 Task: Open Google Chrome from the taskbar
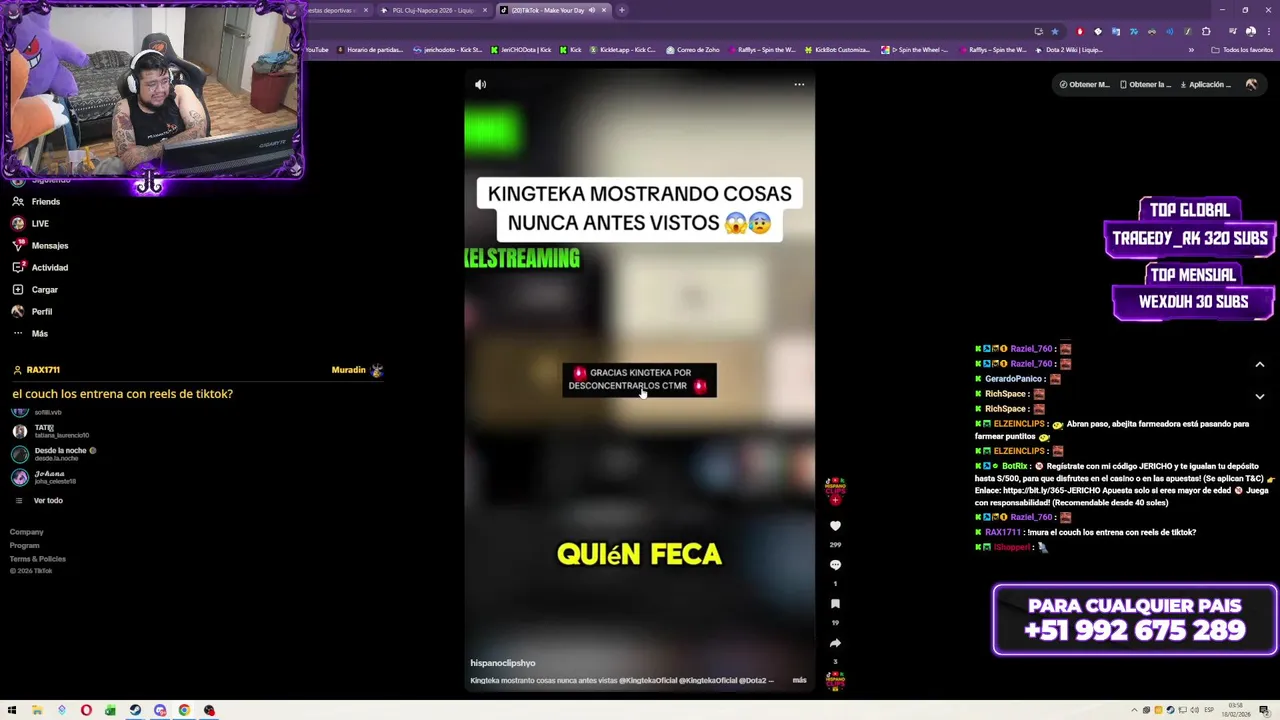(184, 710)
